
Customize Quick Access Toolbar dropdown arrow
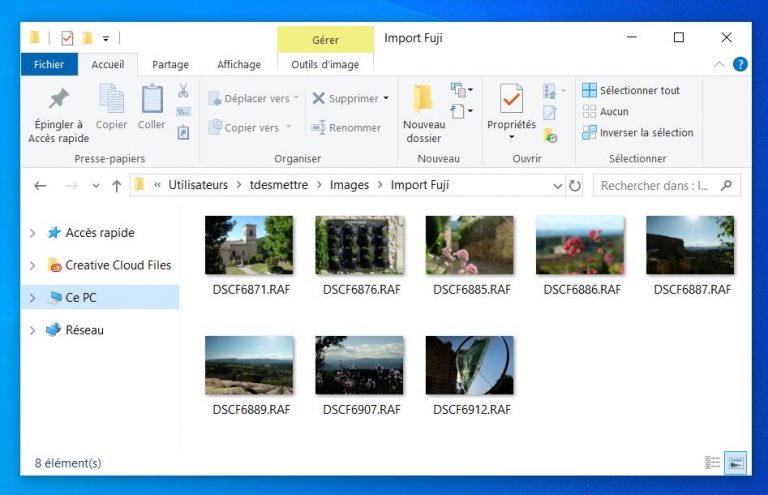pyautogui.click(x=106, y=38)
